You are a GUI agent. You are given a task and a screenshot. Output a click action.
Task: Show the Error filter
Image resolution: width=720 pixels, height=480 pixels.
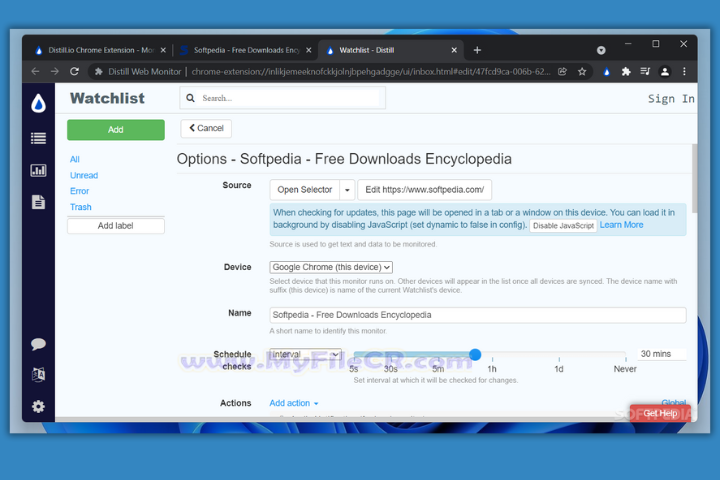[x=79, y=191]
